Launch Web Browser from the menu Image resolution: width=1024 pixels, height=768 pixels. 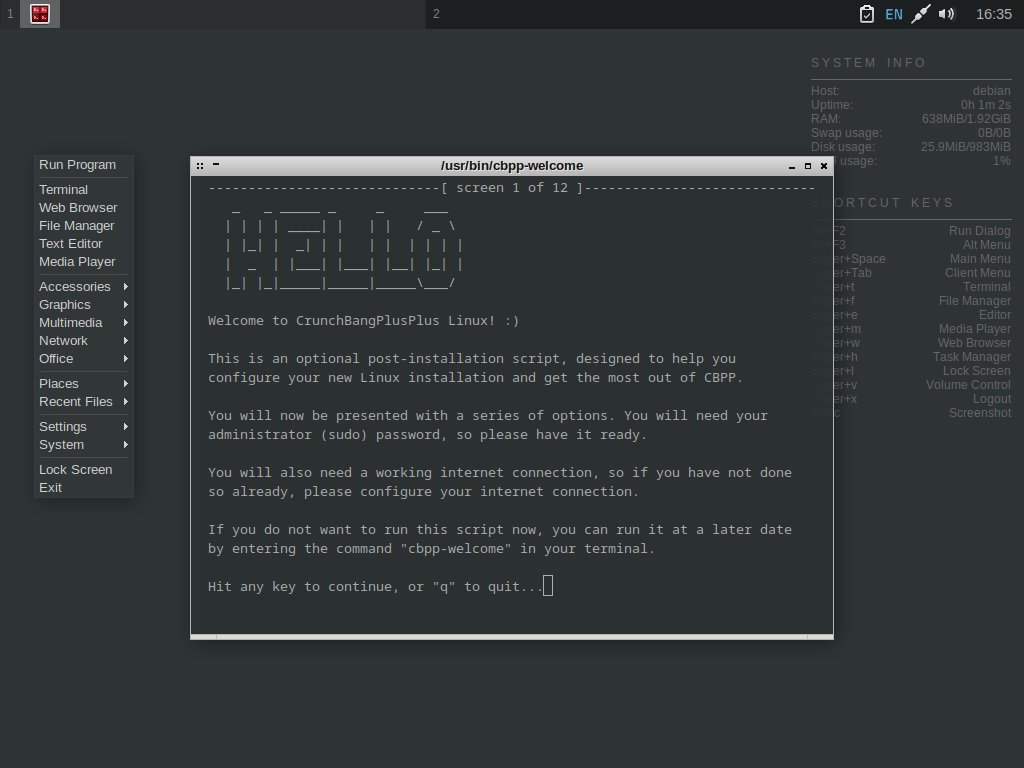(x=78, y=207)
